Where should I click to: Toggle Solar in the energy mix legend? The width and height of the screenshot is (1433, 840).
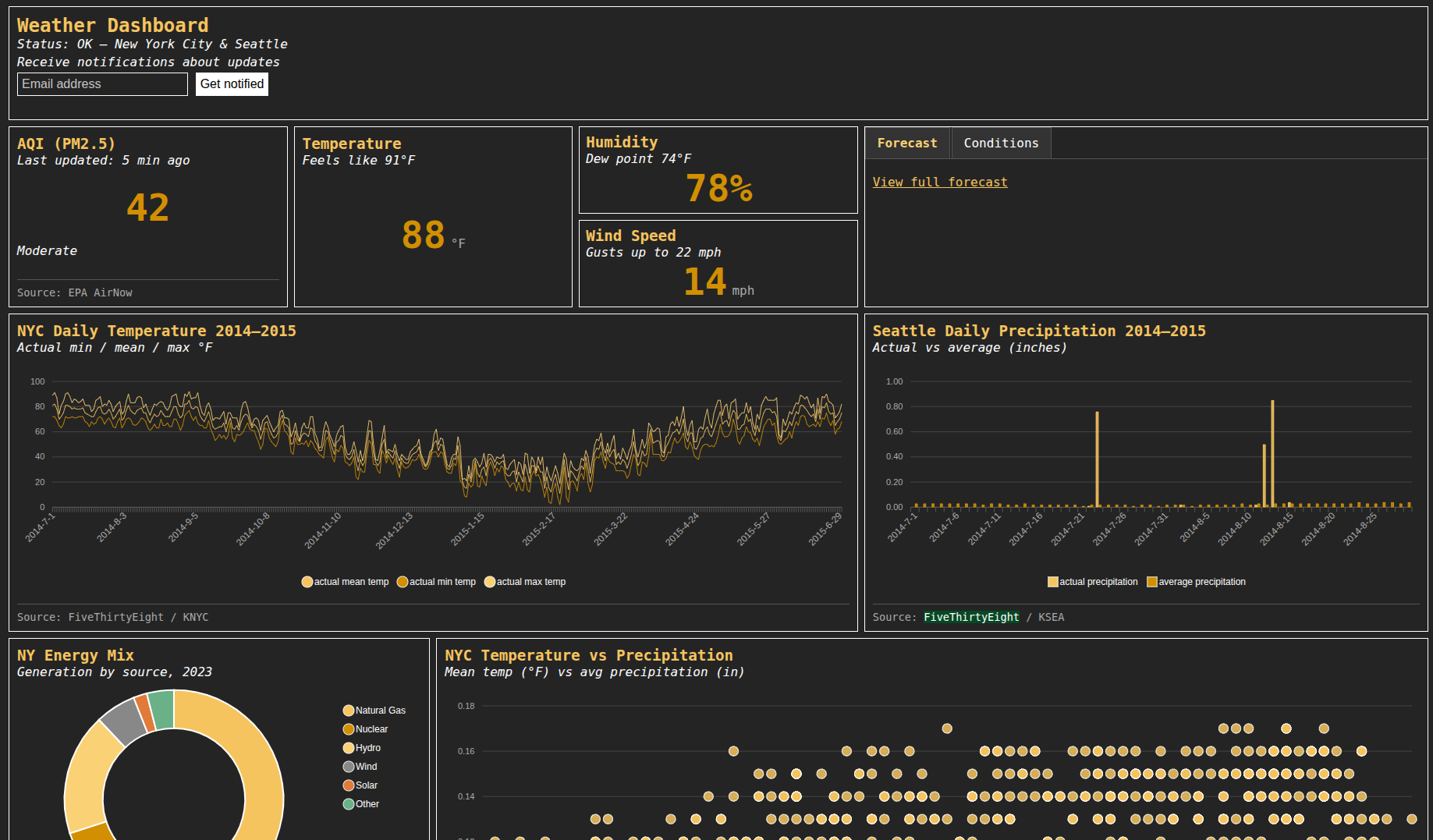click(x=360, y=785)
